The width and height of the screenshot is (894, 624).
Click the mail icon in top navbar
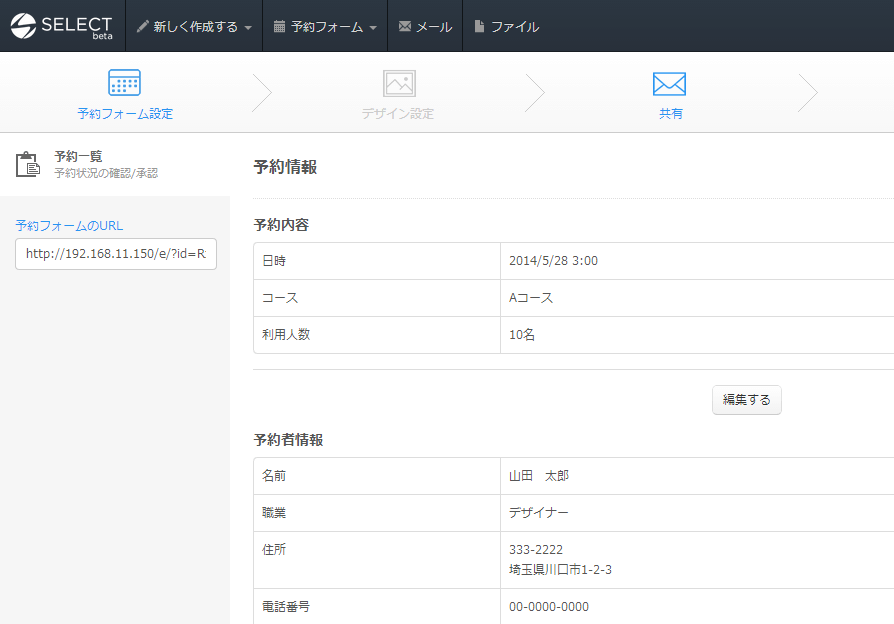[405, 27]
